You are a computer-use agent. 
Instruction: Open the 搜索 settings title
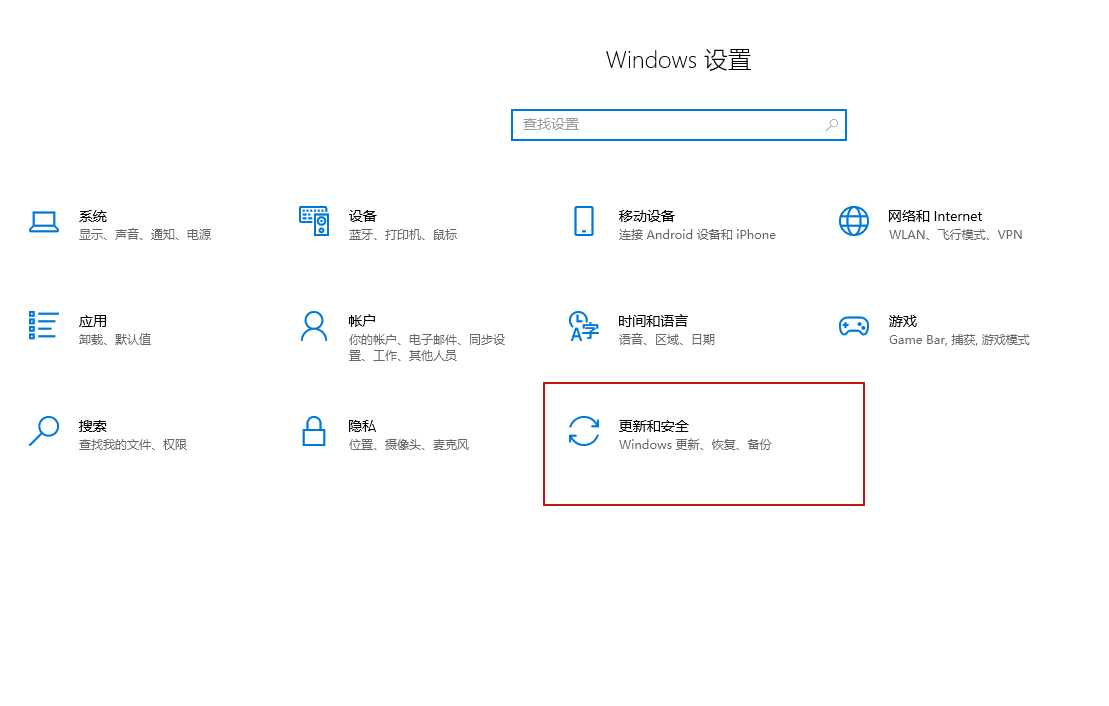tap(93, 426)
